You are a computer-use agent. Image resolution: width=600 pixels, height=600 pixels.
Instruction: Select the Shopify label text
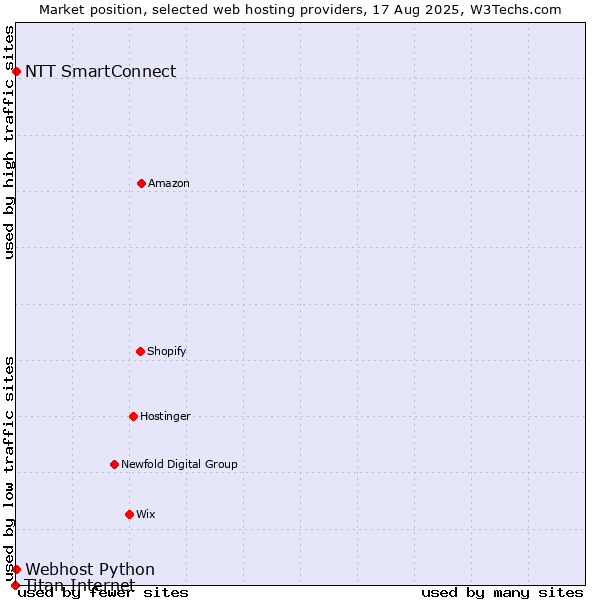(166, 351)
